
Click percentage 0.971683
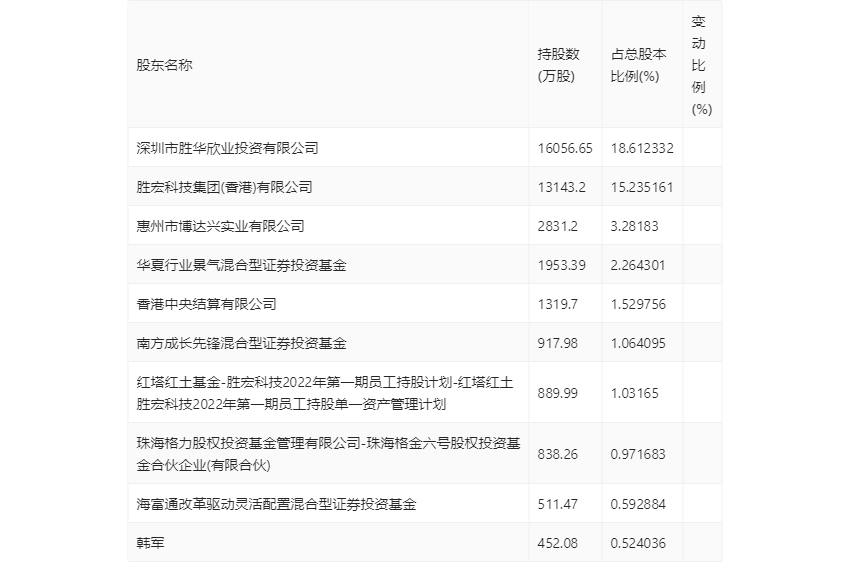[638, 454]
